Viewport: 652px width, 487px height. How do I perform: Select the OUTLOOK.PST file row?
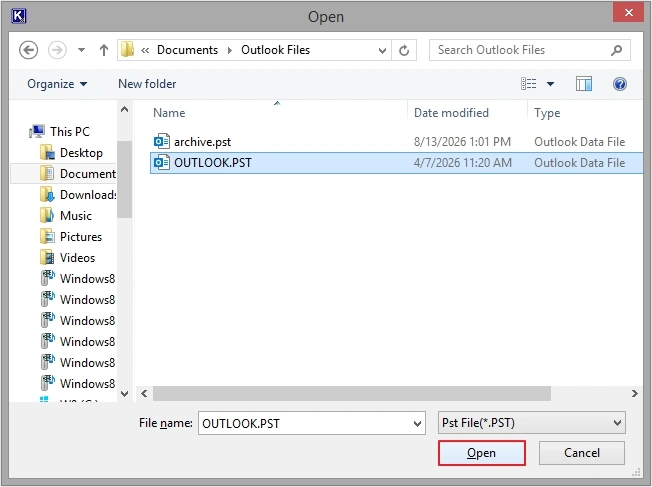pos(396,163)
